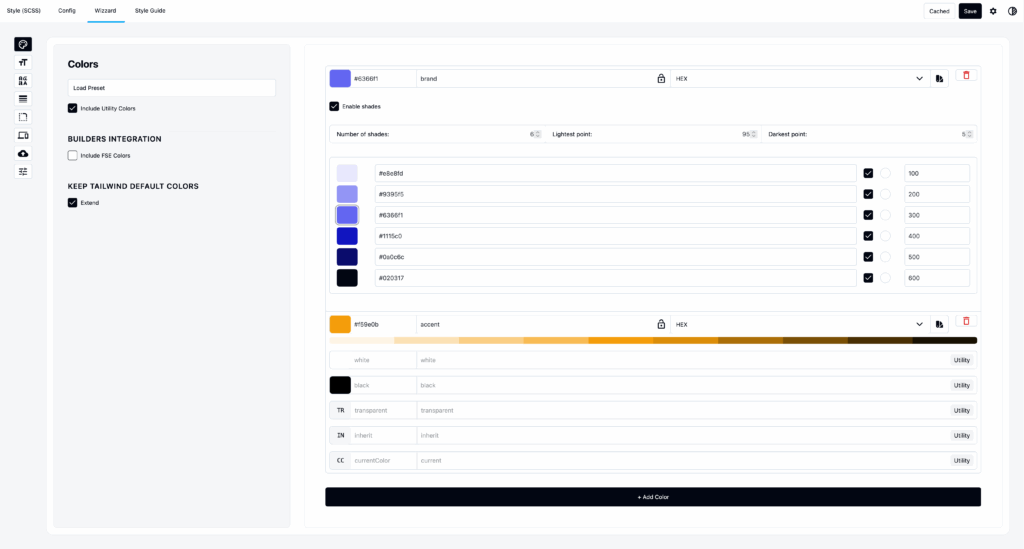The image size is (1024, 549).
Task: Click the Utility tag on transparent row
Action: tap(961, 411)
